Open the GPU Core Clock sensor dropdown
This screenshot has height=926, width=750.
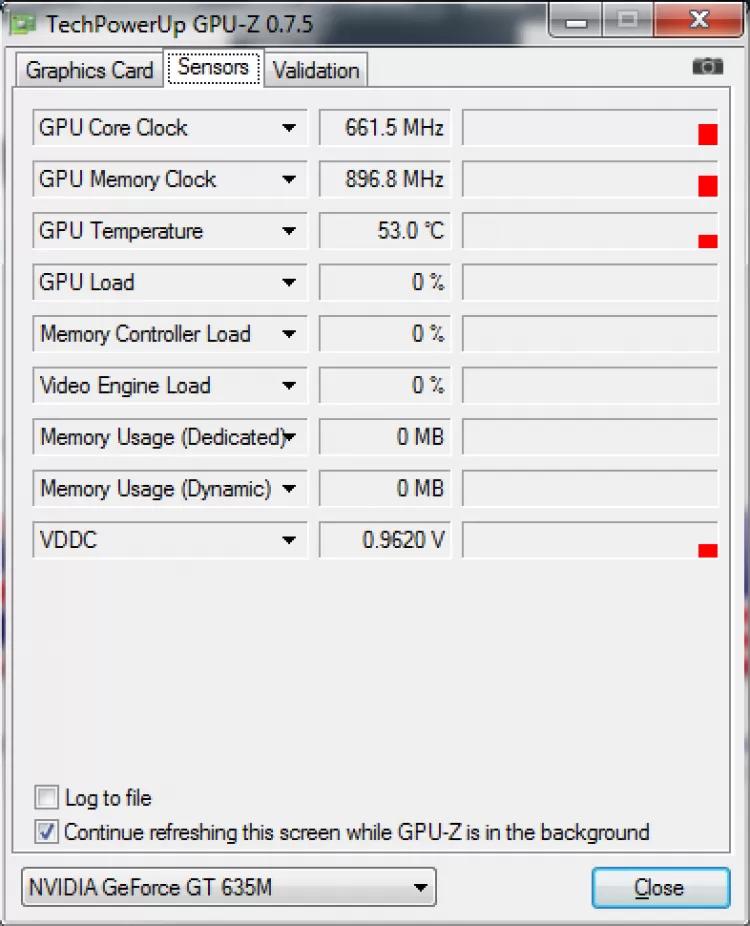[x=289, y=128]
